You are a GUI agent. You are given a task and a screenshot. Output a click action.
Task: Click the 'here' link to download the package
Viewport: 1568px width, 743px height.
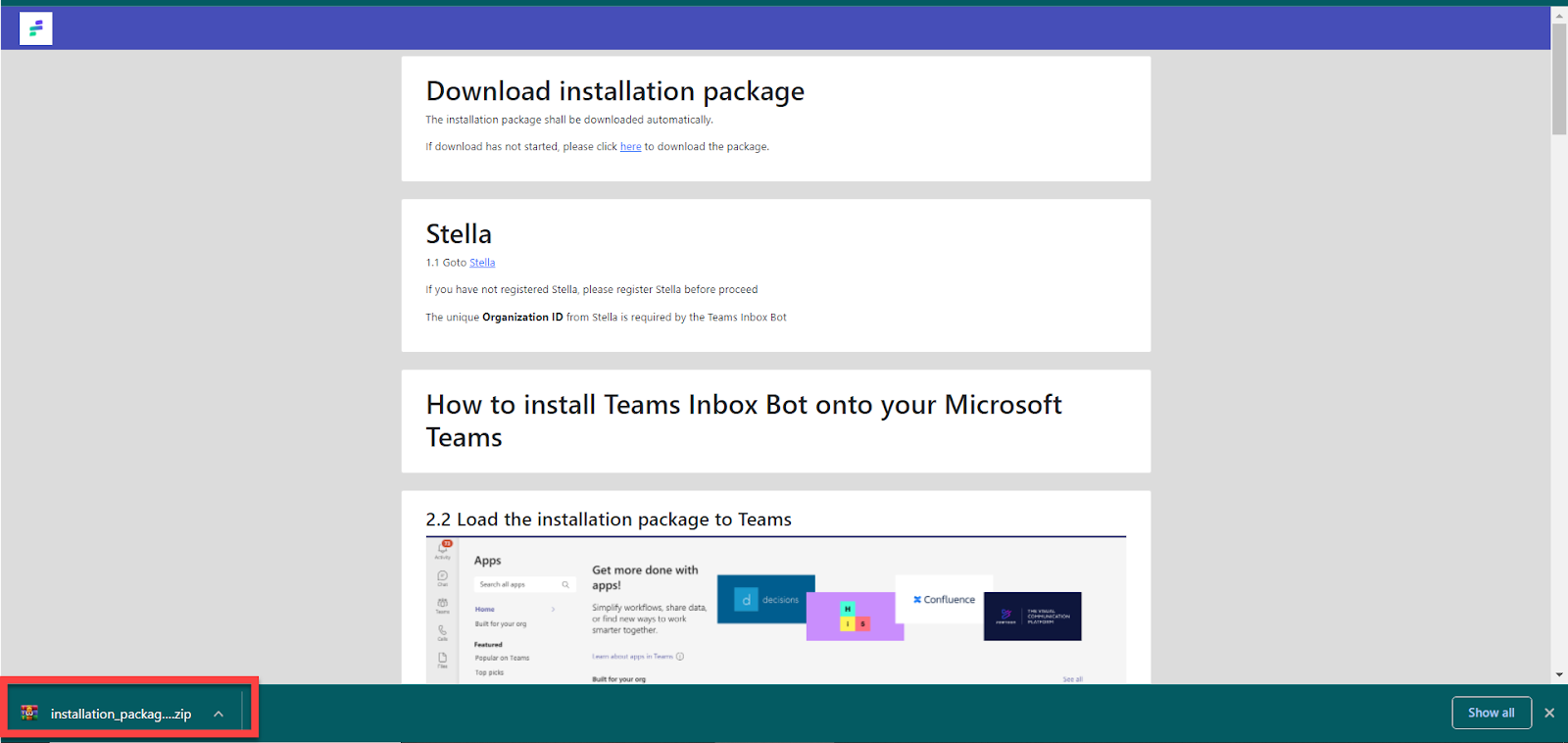click(630, 147)
